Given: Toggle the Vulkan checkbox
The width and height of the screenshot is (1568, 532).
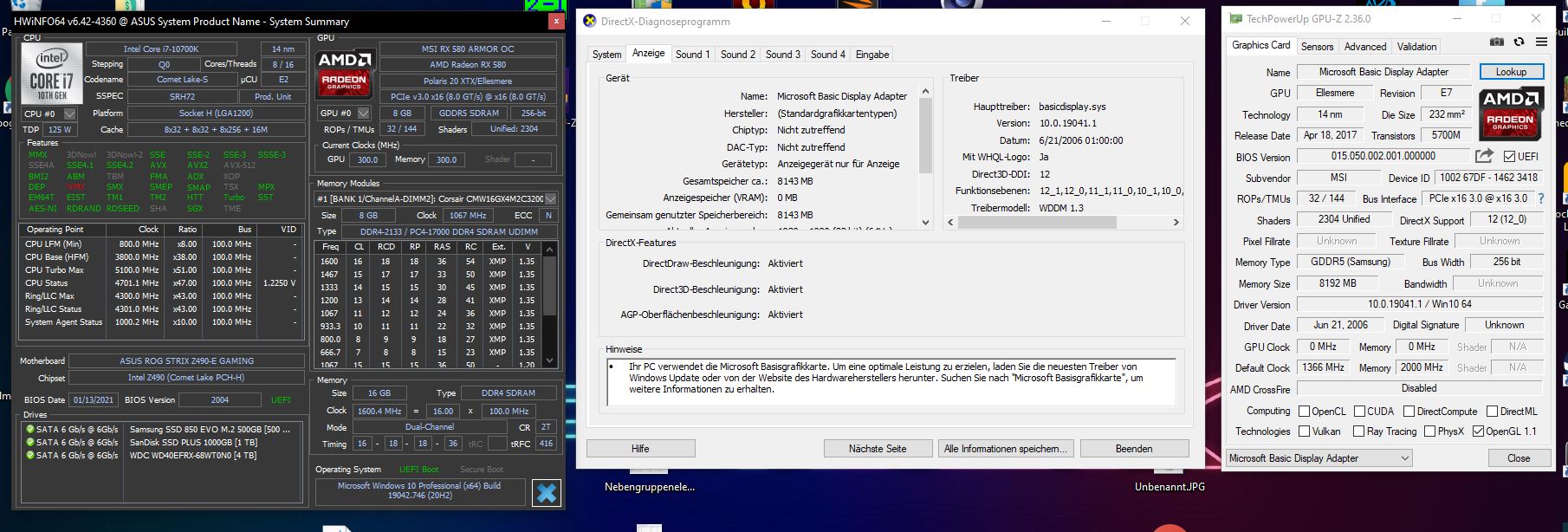Looking at the screenshot, I should 1304,431.
